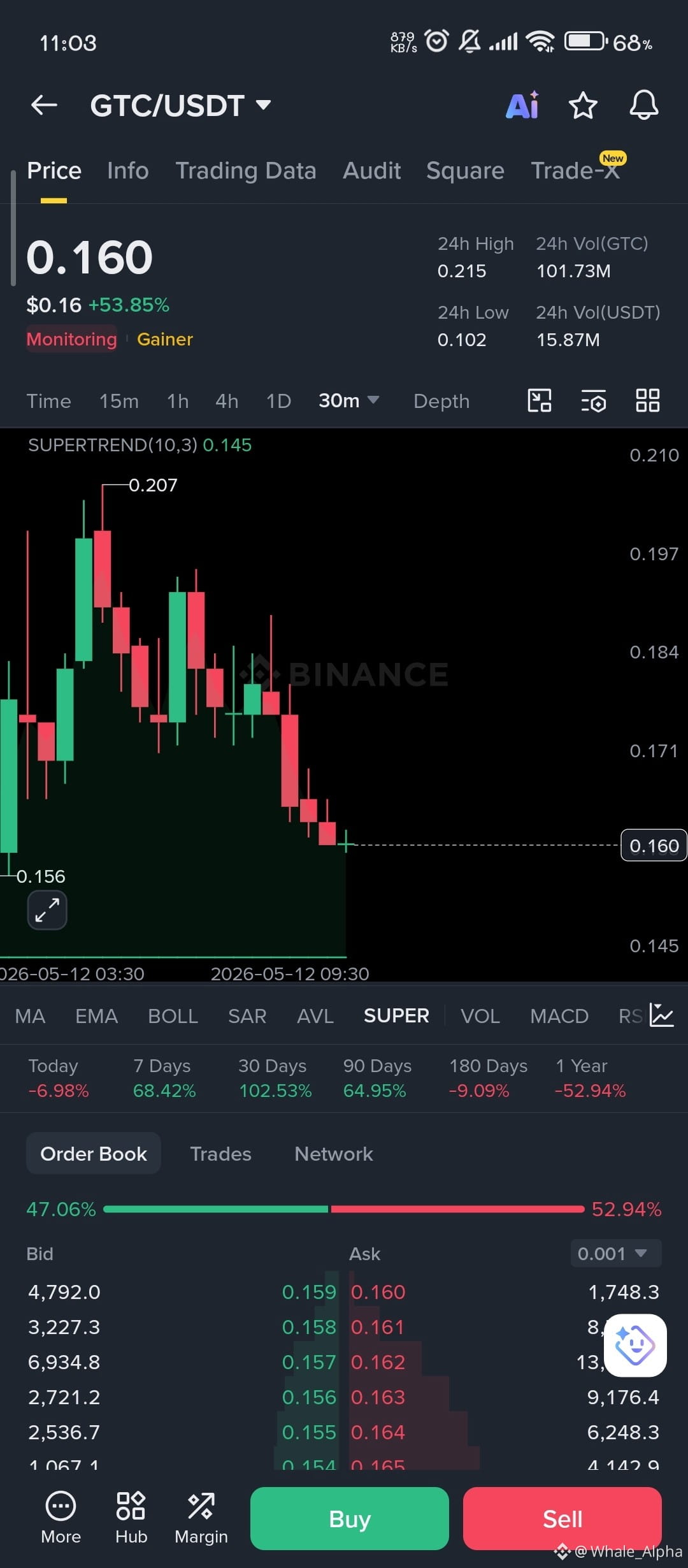Open Margin trading icon

click(x=201, y=1518)
